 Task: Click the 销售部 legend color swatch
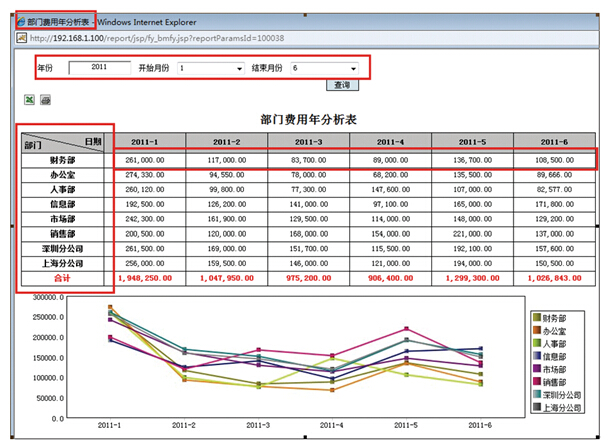click(x=535, y=381)
